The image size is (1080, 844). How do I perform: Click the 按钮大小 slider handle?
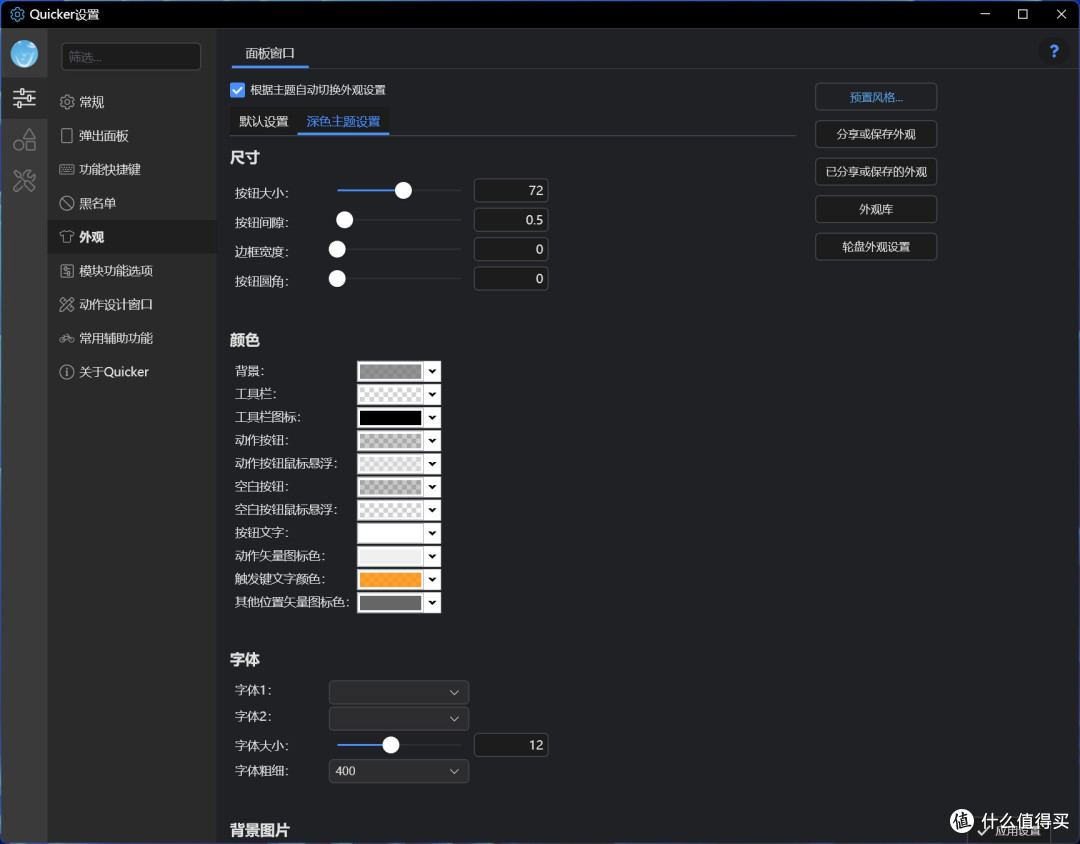click(x=404, y=191)
